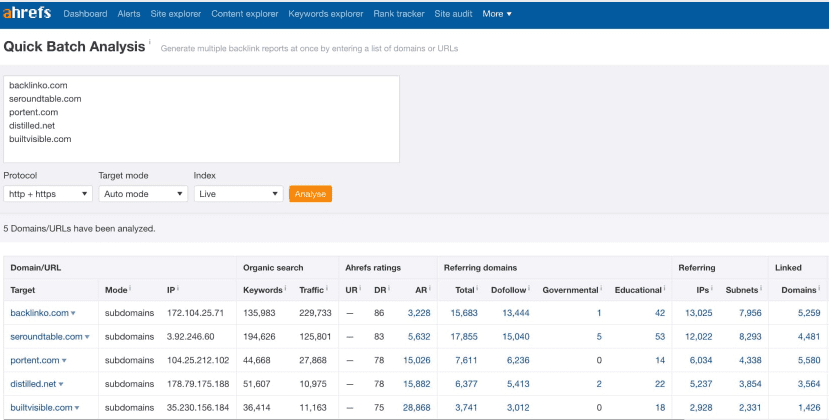The width and height of the screenshot is (829, 420).
Task: Click info icon next to AR header
Action: 429,288
